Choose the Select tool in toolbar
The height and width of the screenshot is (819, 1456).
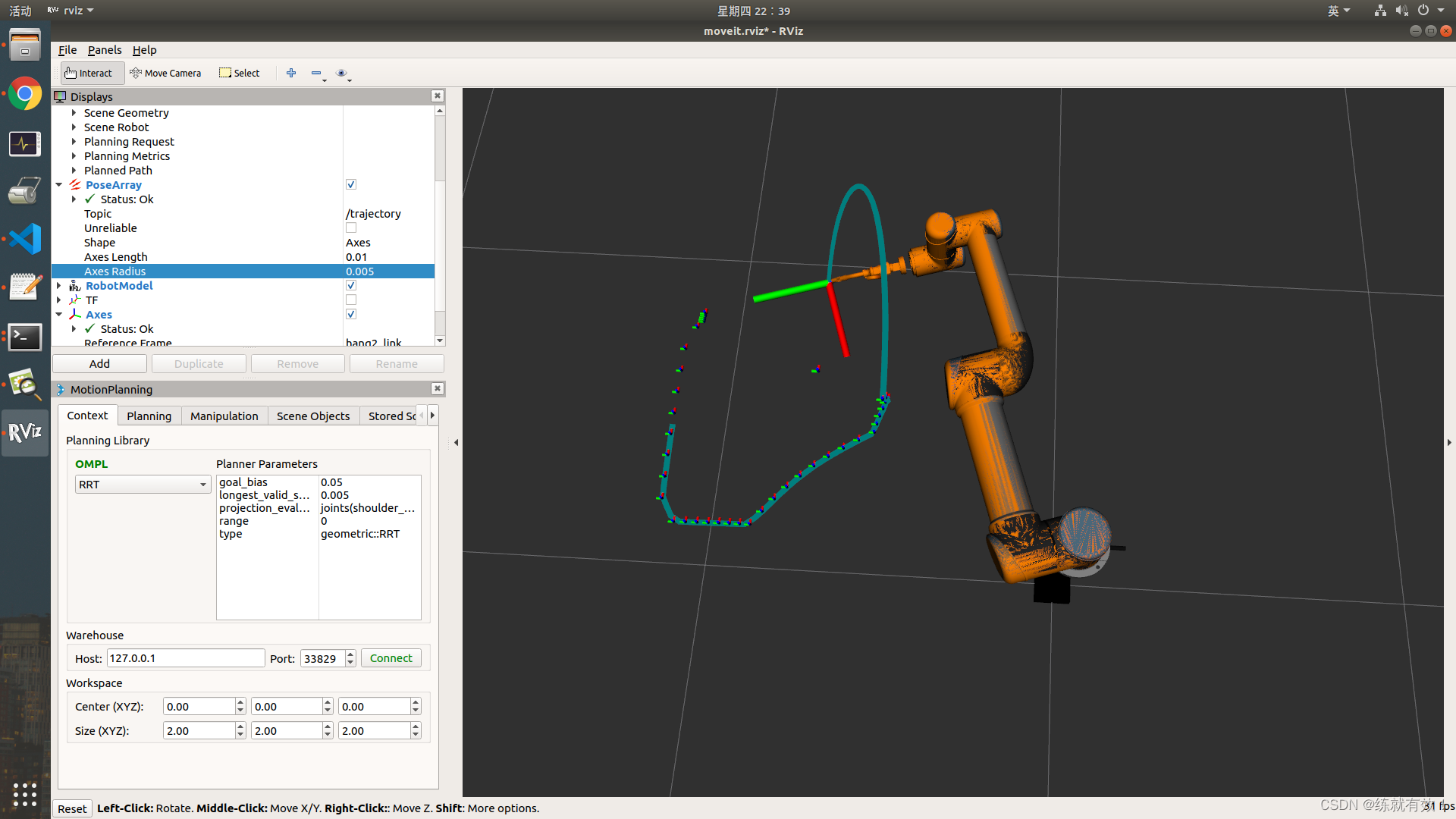[x=240, y=73]
